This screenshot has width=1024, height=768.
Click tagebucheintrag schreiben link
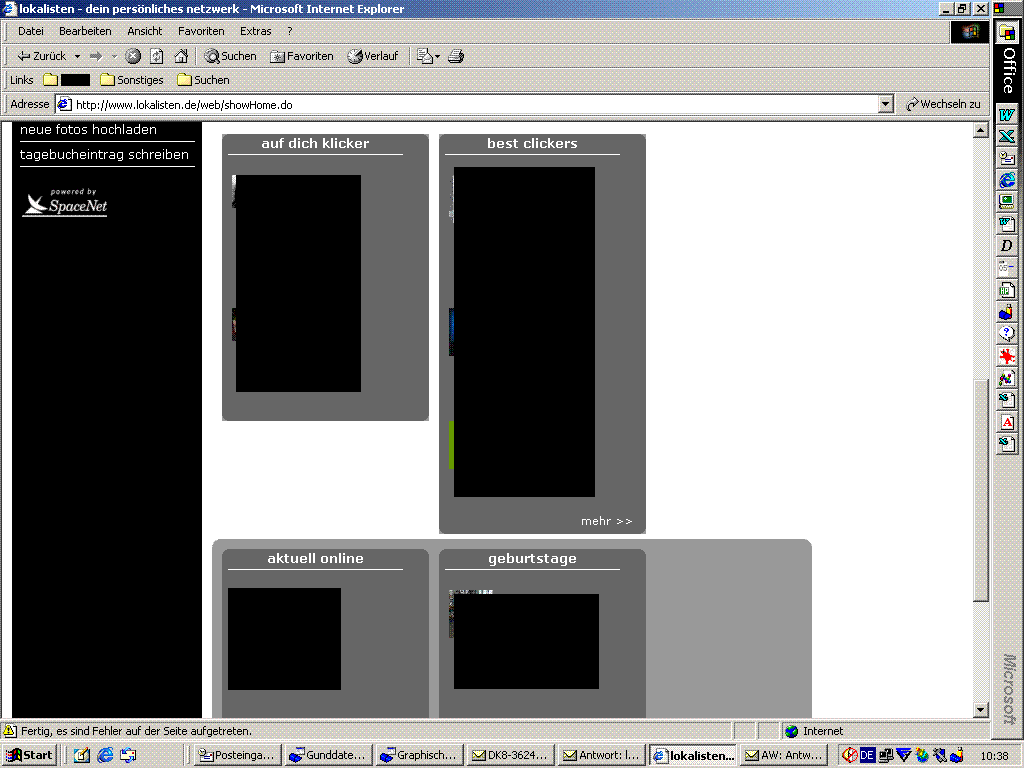(104, 155)
